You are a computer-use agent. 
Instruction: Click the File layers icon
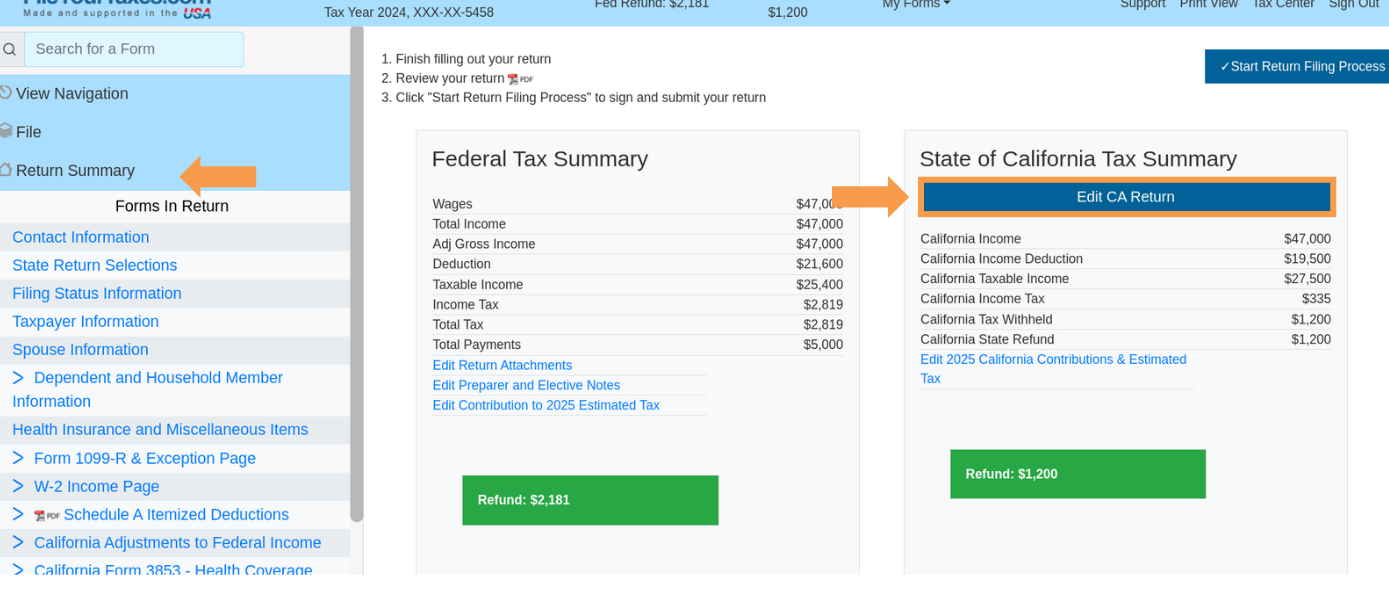[x=6, y=131]
